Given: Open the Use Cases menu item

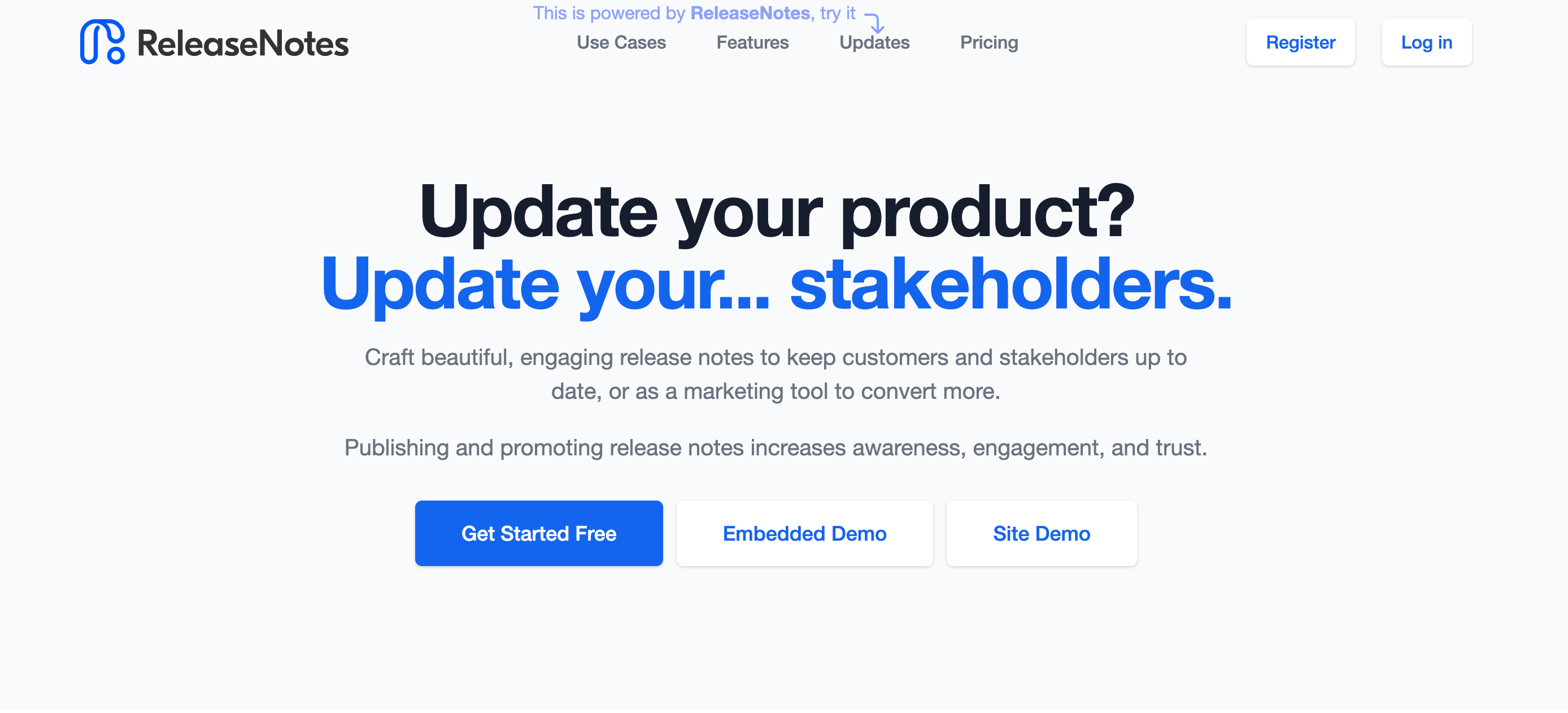Looking at the screenshot, I should click(621, 42).
